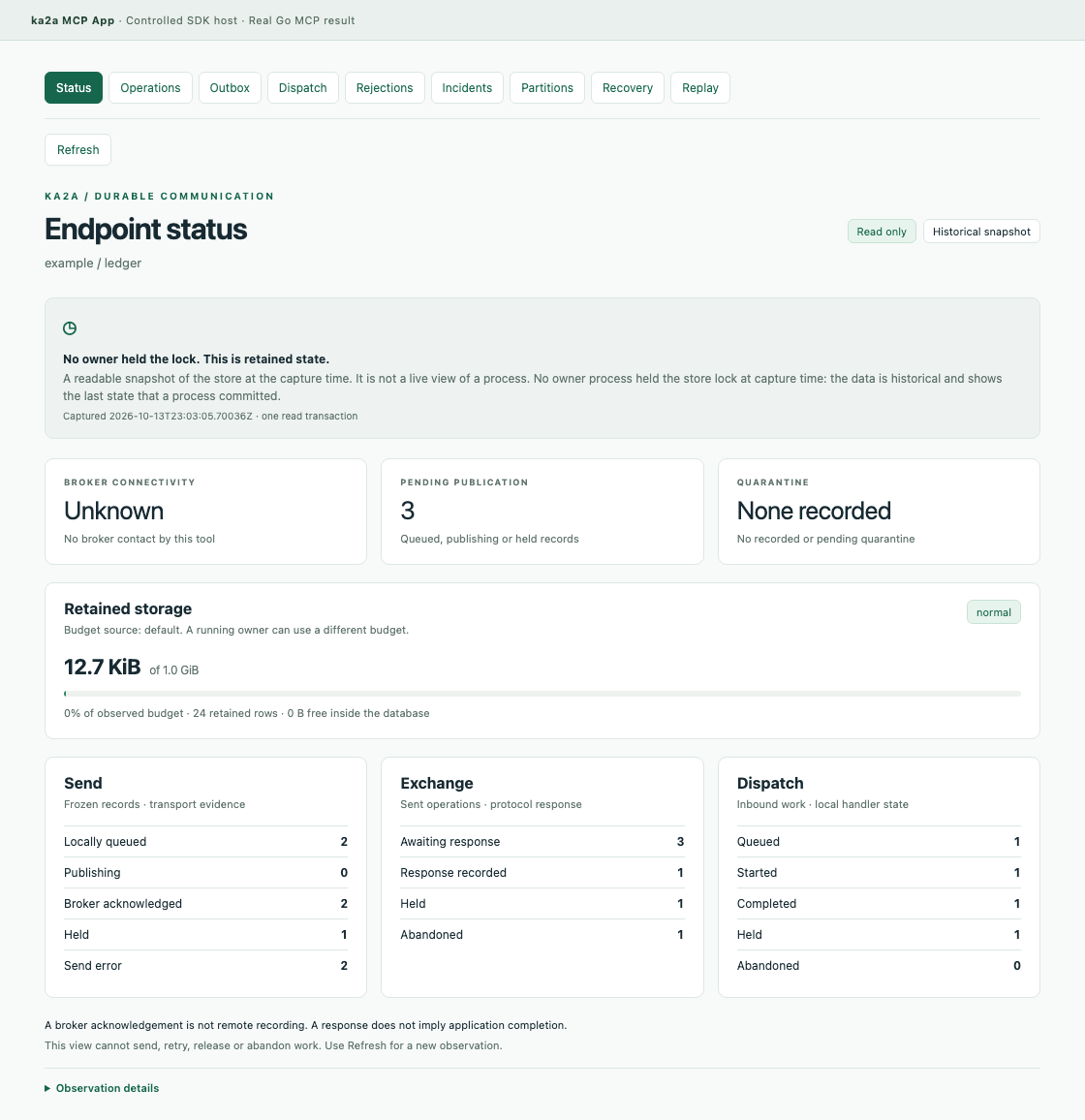Click the Response recorded row
The image size is (1085, 1120).
542,873
